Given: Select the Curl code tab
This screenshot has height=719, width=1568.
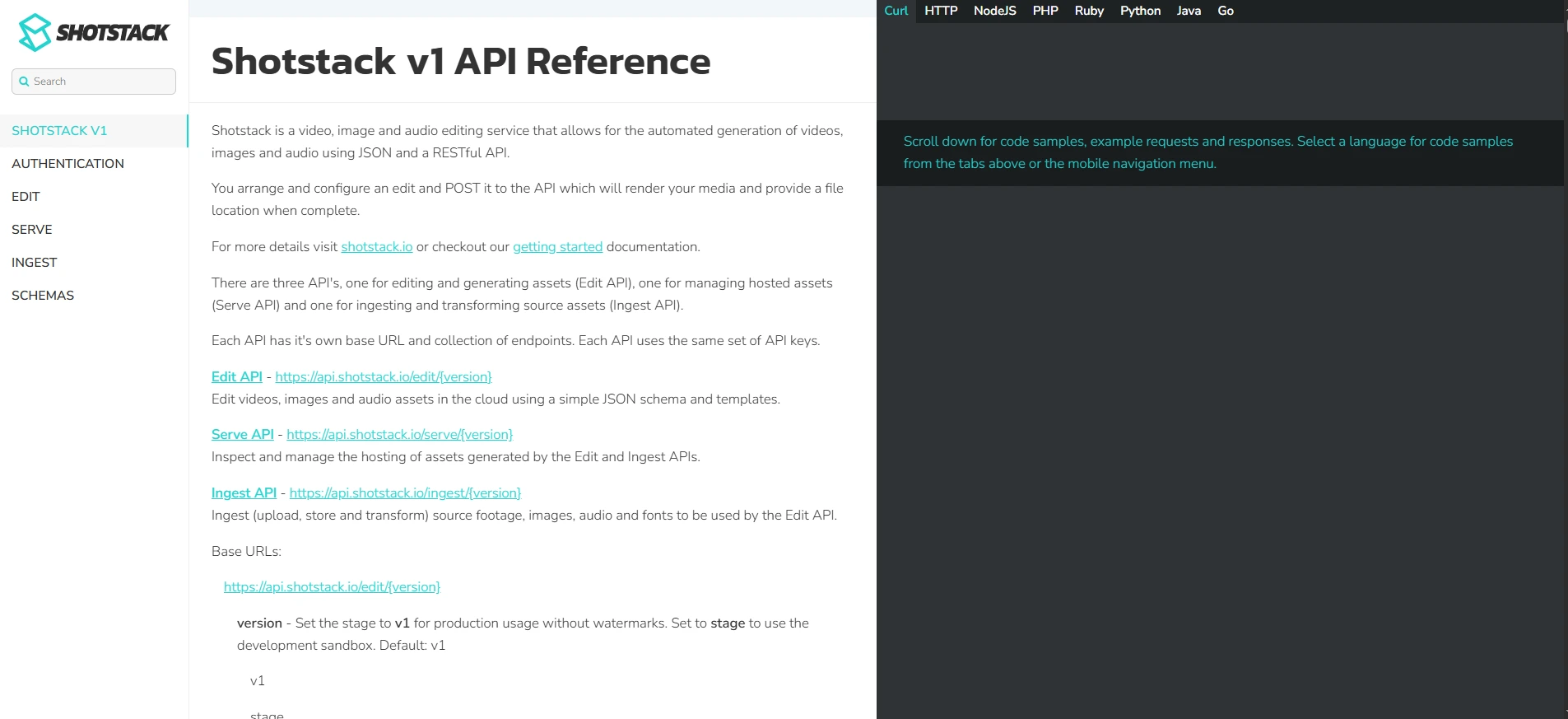Looking at the screenshot, I should pyautogui.click(x=896, y=11).
